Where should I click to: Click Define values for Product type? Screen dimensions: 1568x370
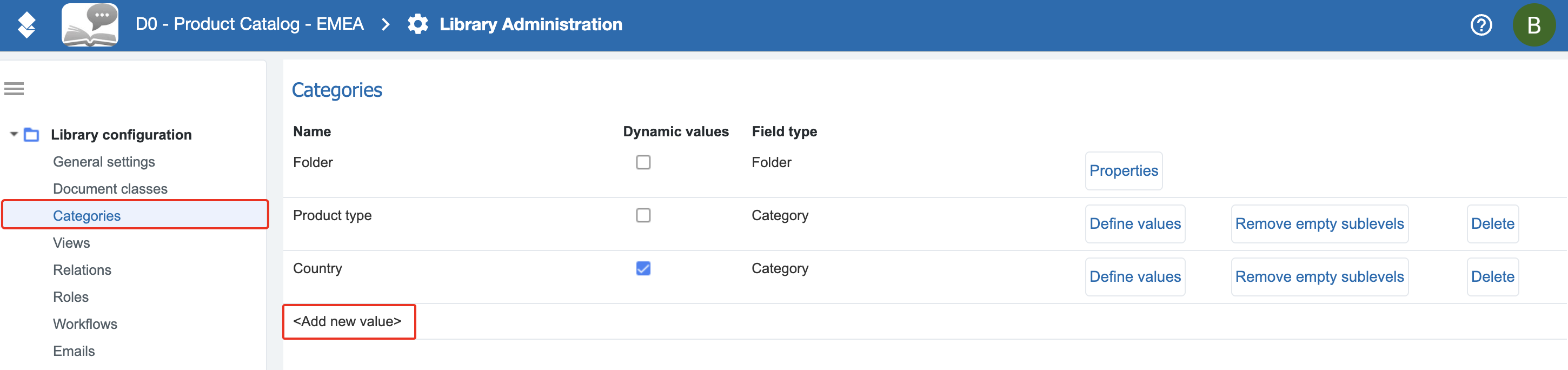pos(1134,224)
